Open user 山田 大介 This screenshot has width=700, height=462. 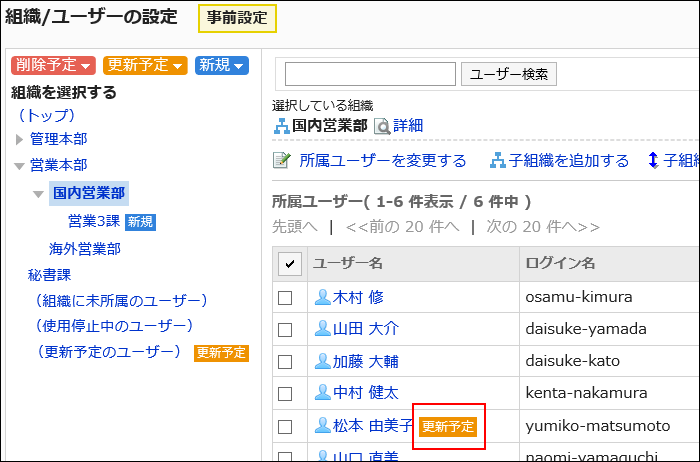coord(366,329)
